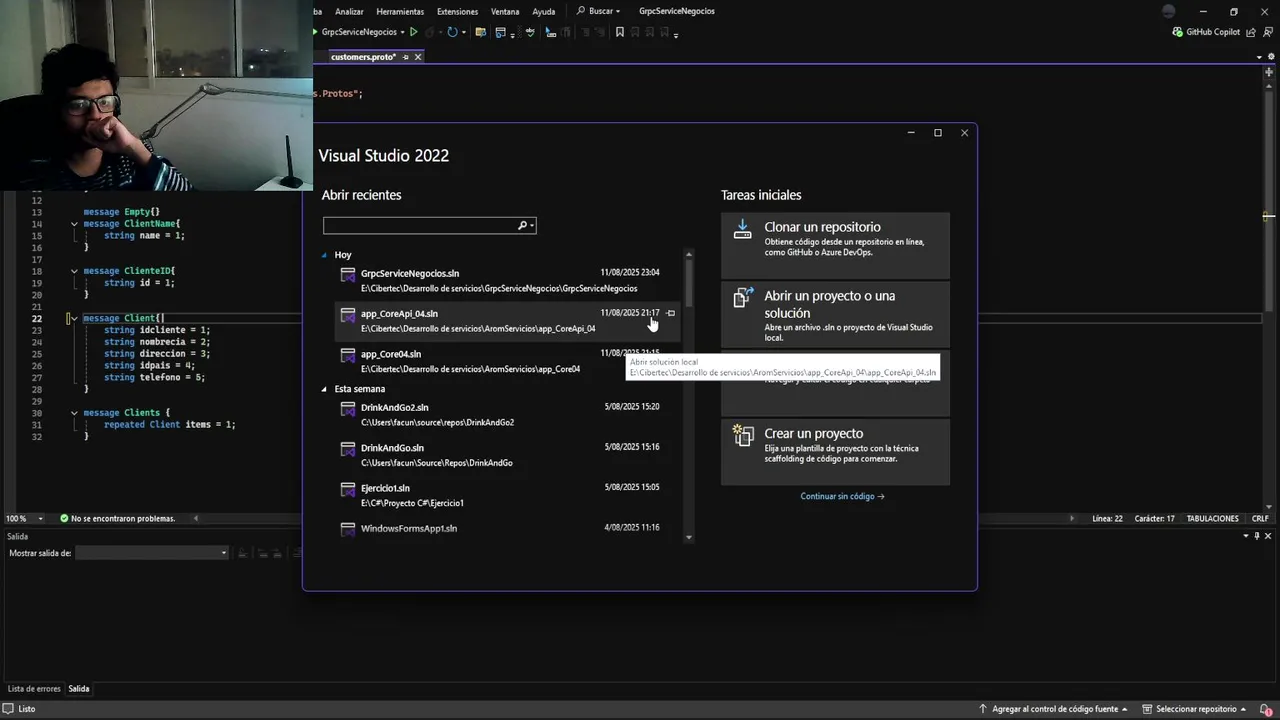Click the feedback person icon at top right
Screen dimensions: 1280x720
pyautogui.click(x=1268, y=32)
